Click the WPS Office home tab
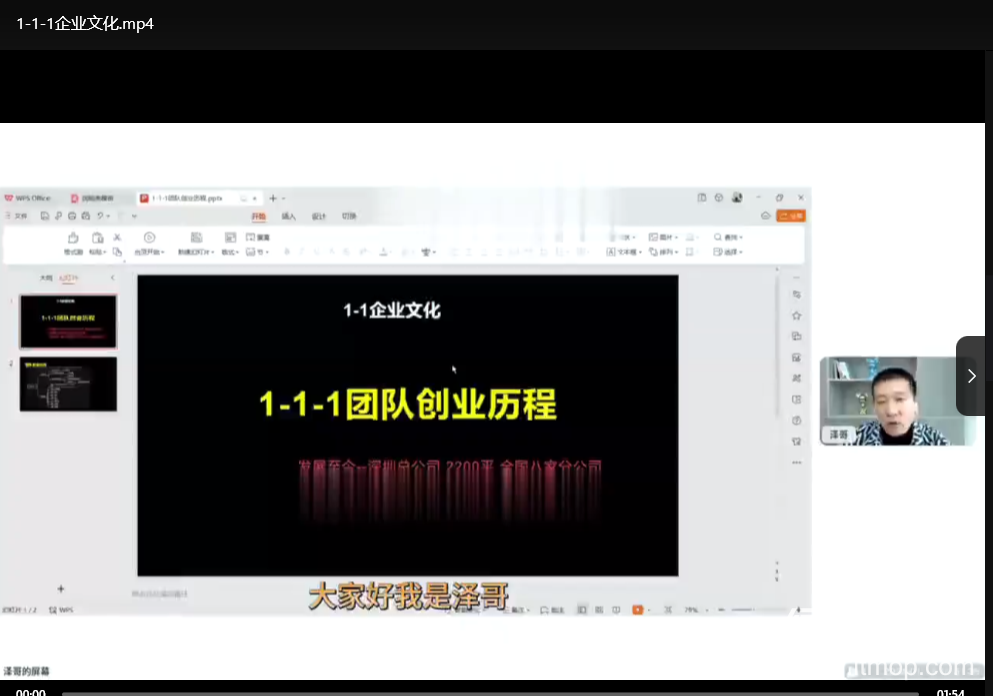Screen dimensions: 993x696 click(28, 198)
